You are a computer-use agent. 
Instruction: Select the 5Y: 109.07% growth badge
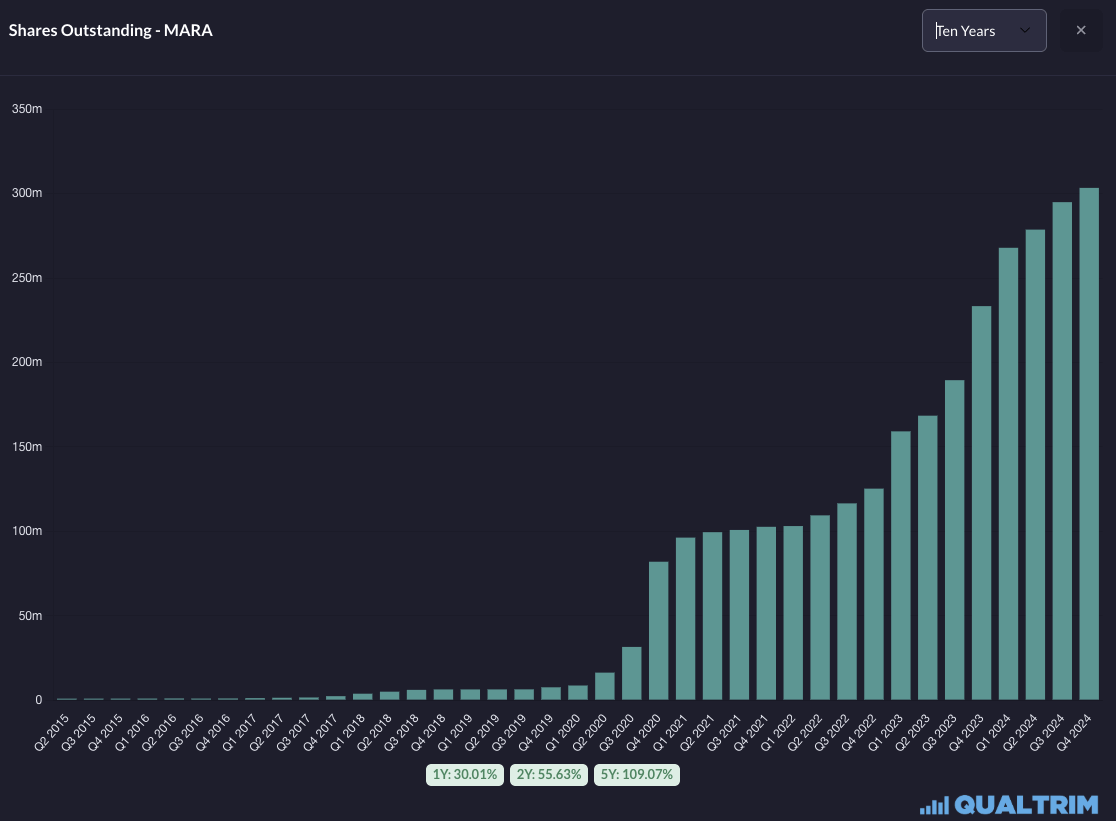click(636, 774)
